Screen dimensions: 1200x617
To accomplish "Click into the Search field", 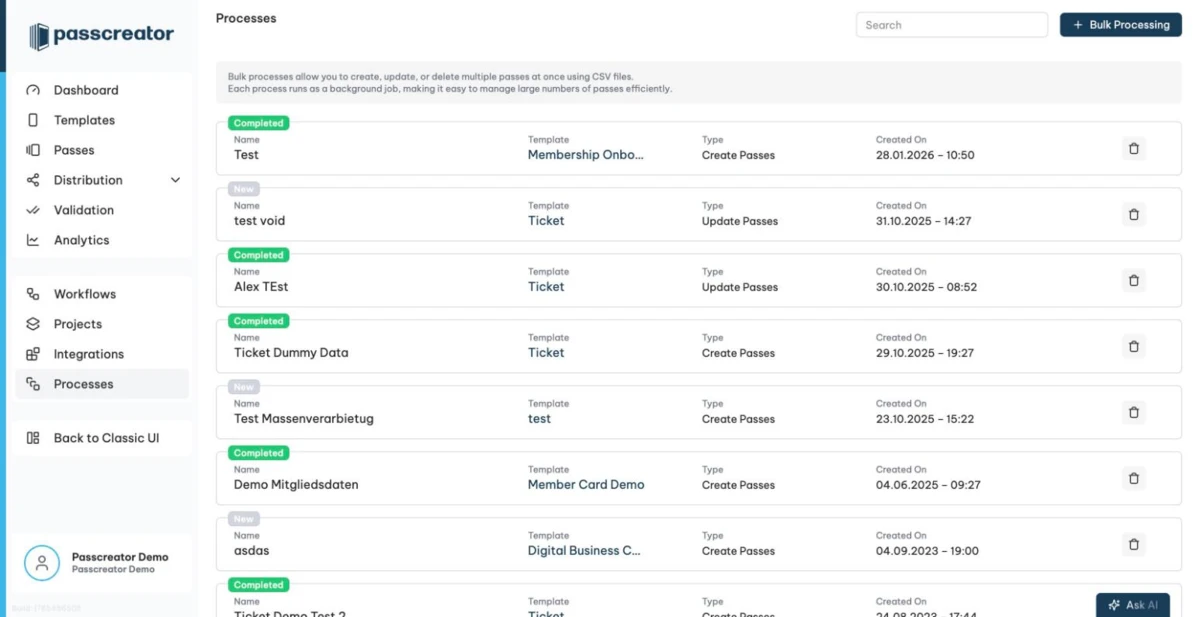I will [952, 25].
